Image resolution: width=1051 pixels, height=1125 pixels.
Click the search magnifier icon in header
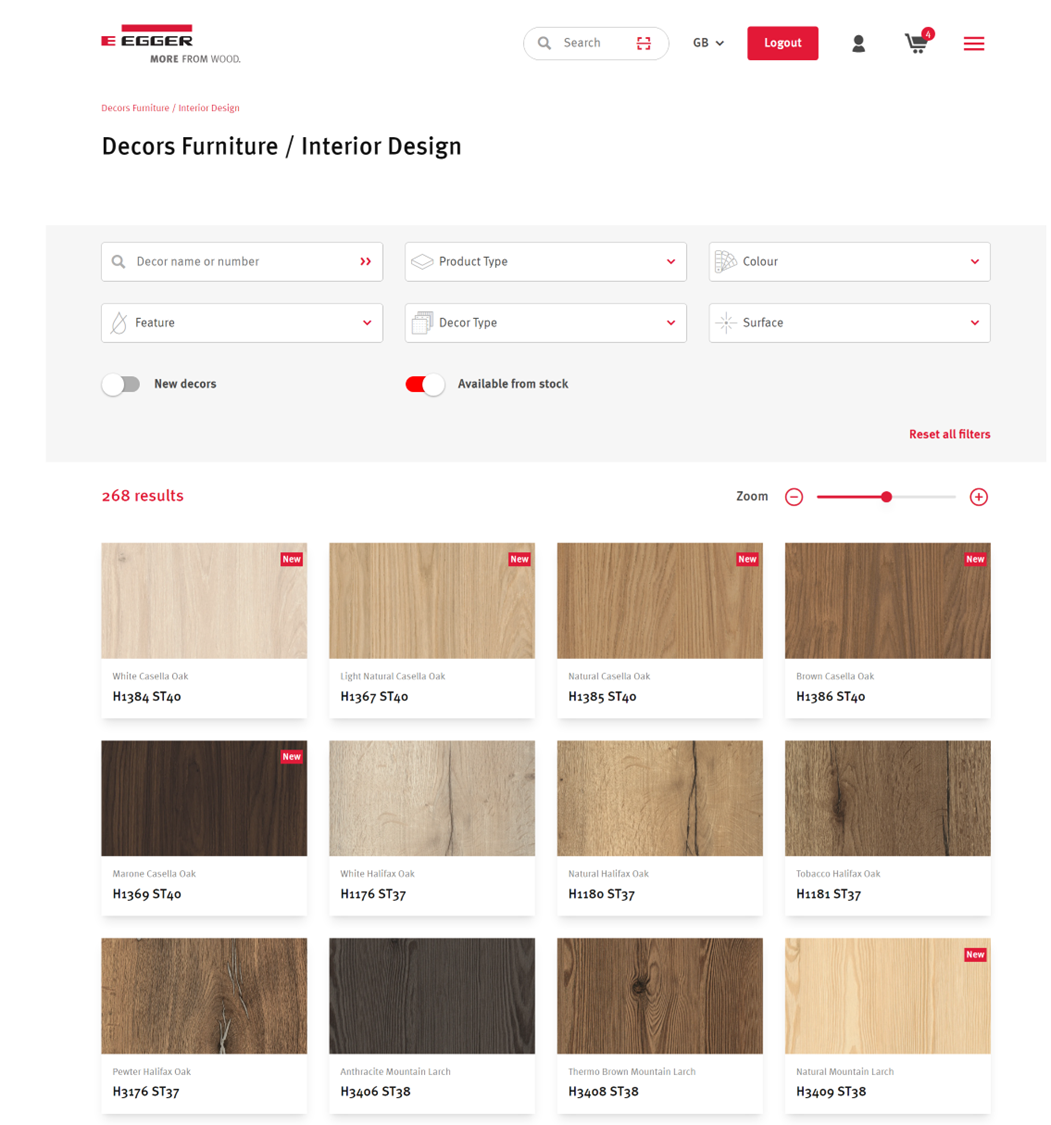pos(545,43)
